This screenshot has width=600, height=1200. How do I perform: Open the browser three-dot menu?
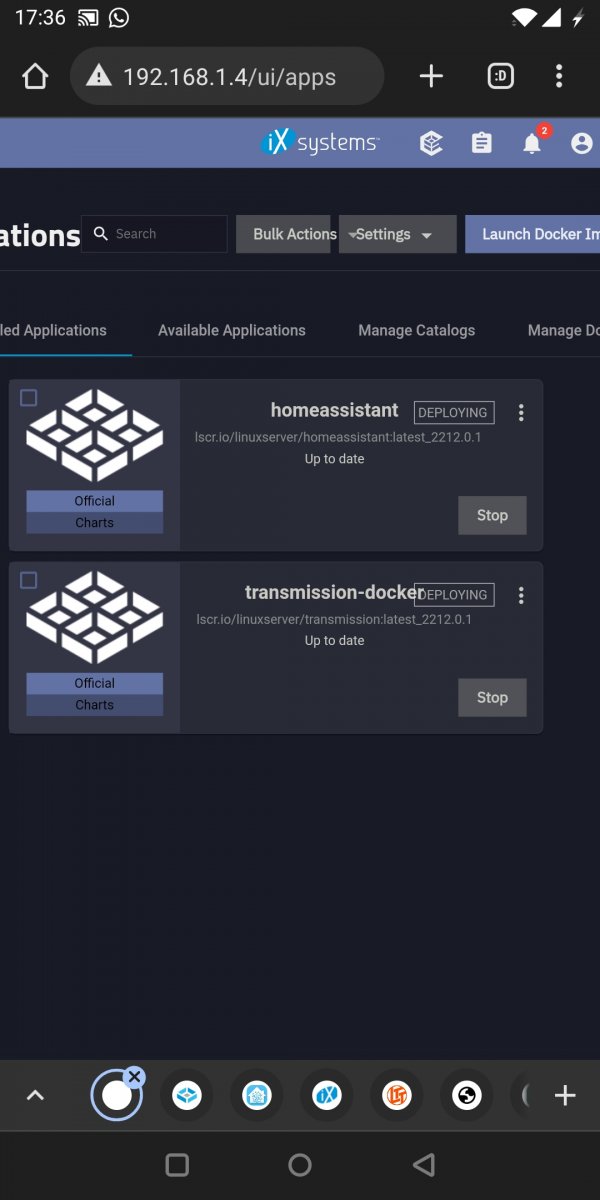tap(559, 77)
